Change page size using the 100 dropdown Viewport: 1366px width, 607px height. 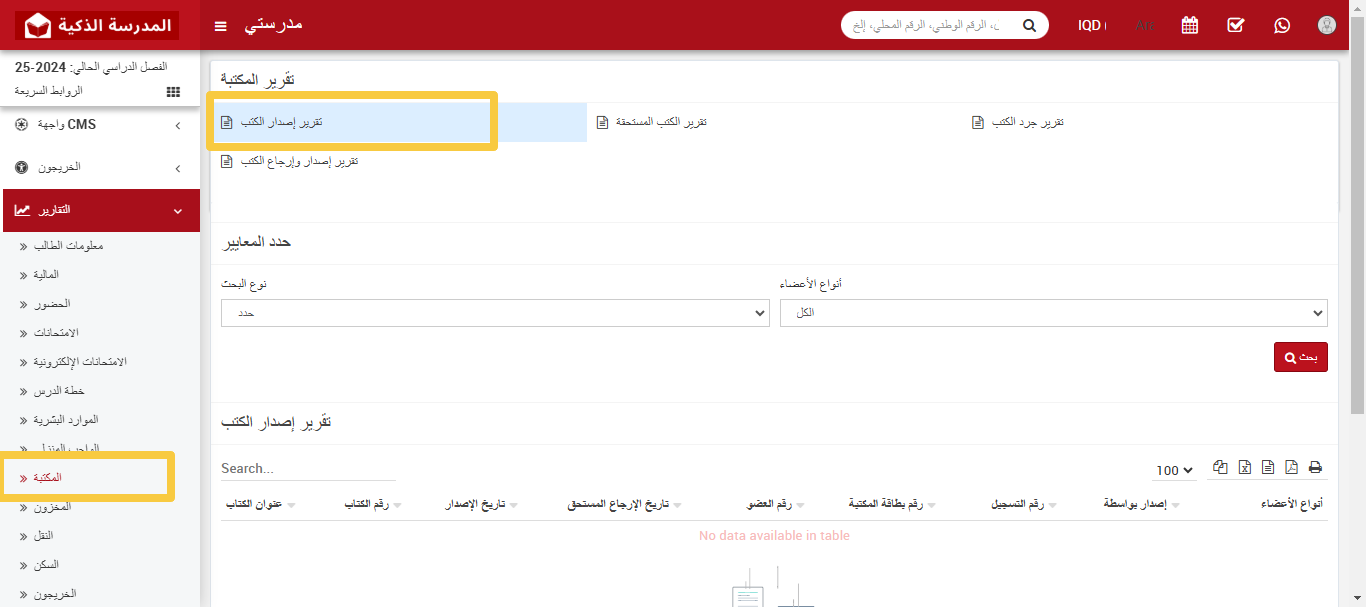pos(1173,470)
